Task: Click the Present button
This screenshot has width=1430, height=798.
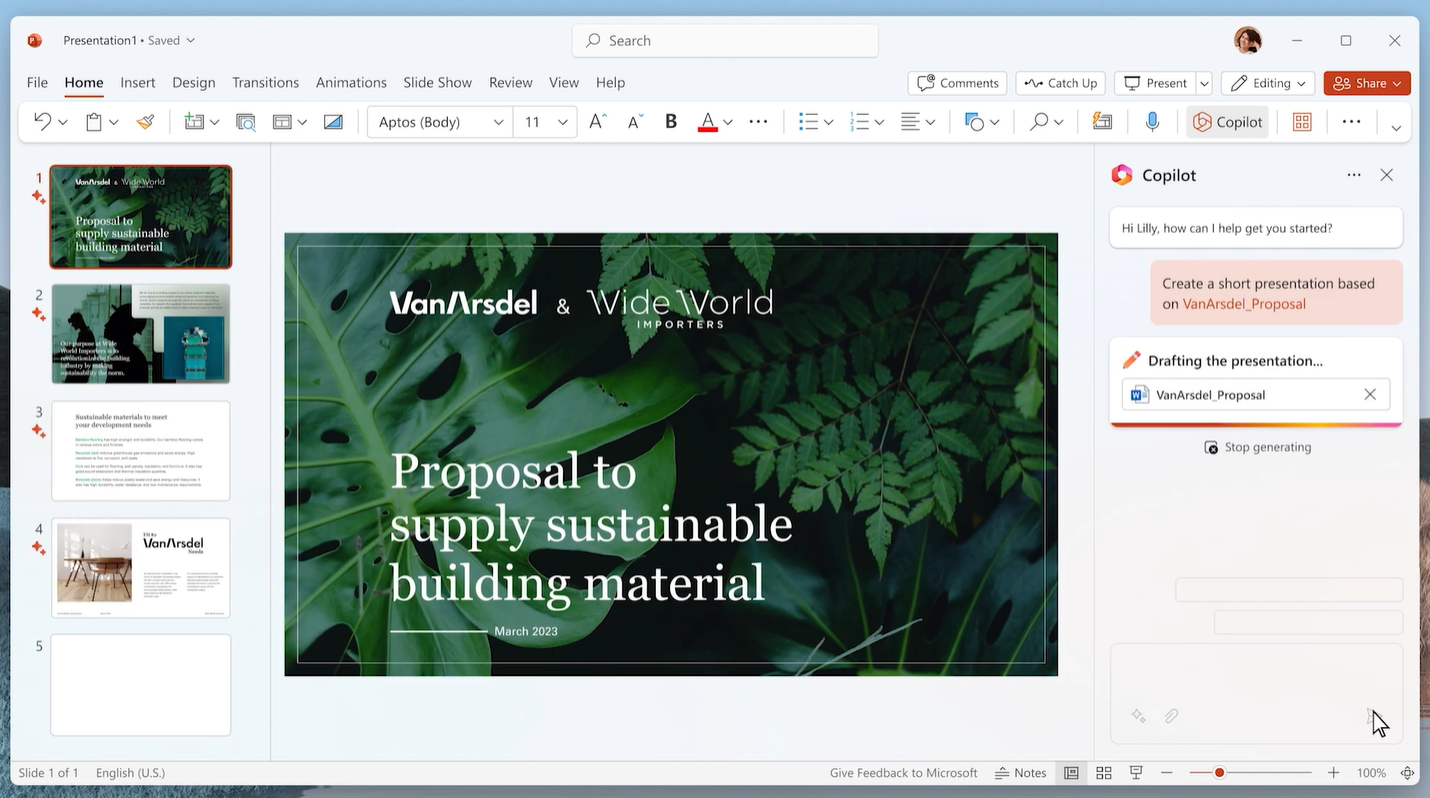Action: 1156,83
